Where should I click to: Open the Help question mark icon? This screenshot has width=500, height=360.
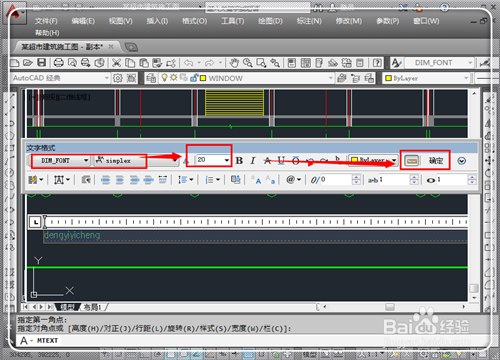click(377, 63)
